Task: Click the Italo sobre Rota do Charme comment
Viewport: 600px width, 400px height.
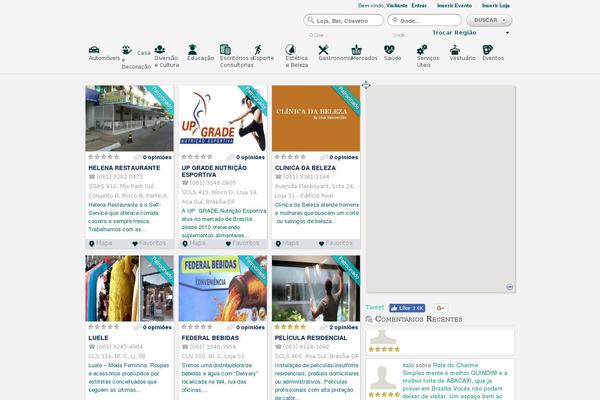Action: click(455, 380)
